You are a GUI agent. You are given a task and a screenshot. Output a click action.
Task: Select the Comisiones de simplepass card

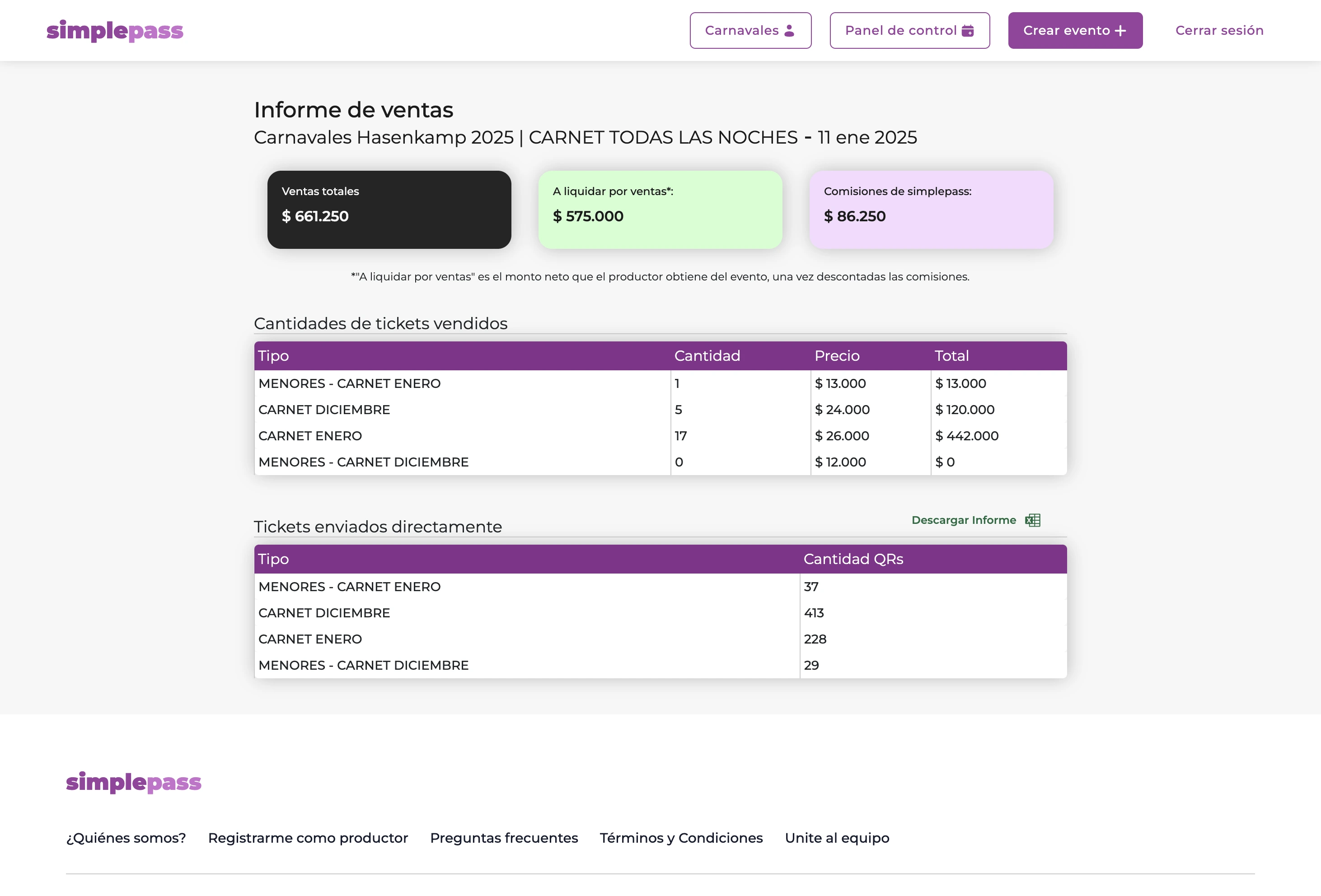point(932,209)
